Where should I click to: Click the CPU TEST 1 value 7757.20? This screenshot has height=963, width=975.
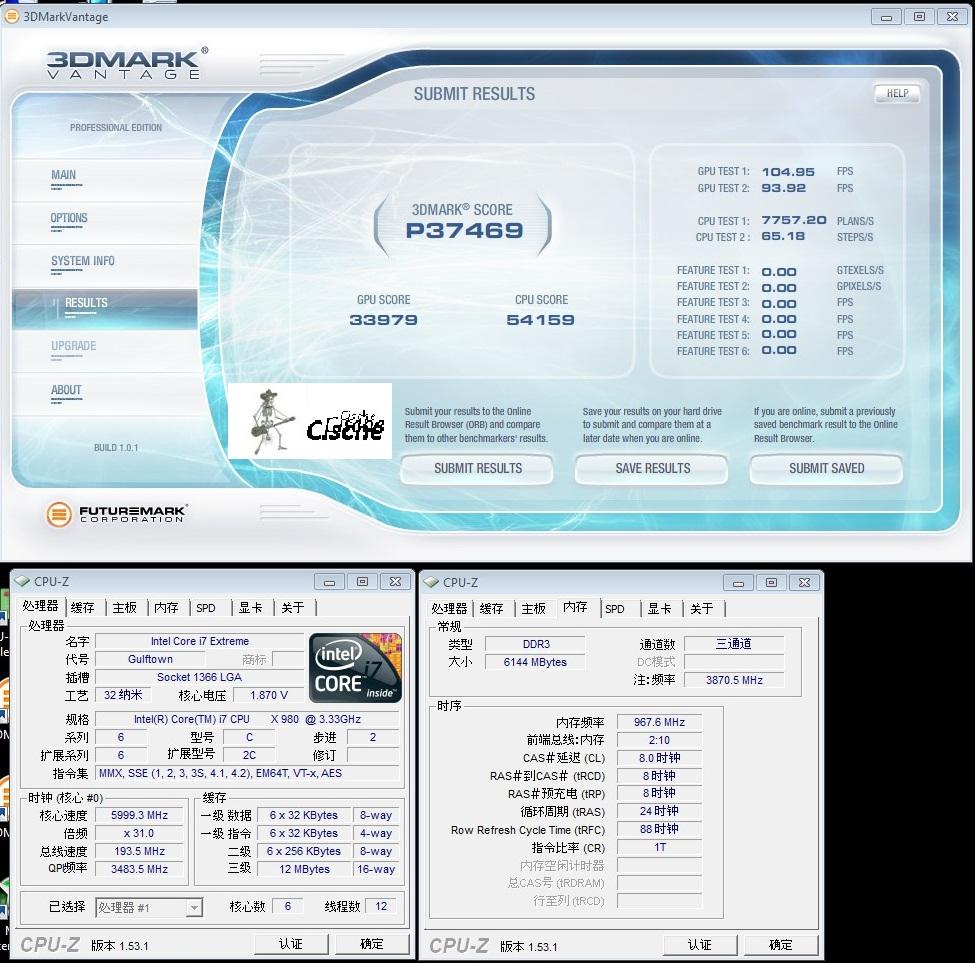(793, 221)
